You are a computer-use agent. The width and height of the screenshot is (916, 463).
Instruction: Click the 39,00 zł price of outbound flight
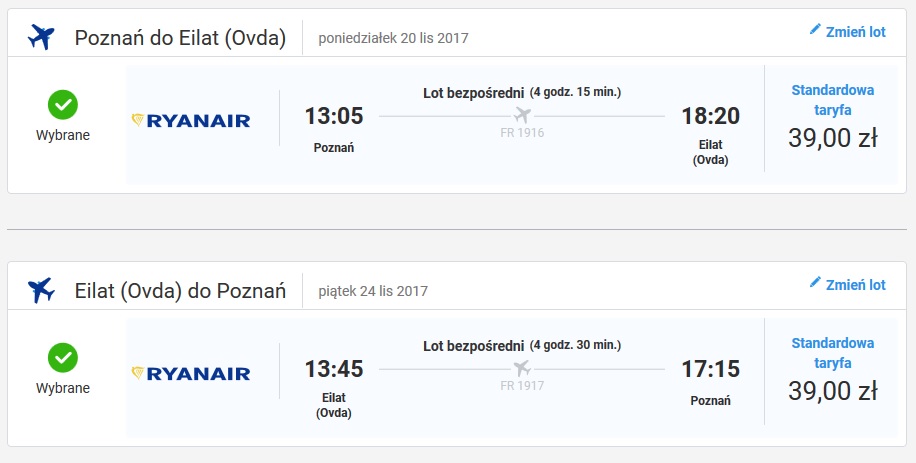pyautogui.click(x=832, y=138)
